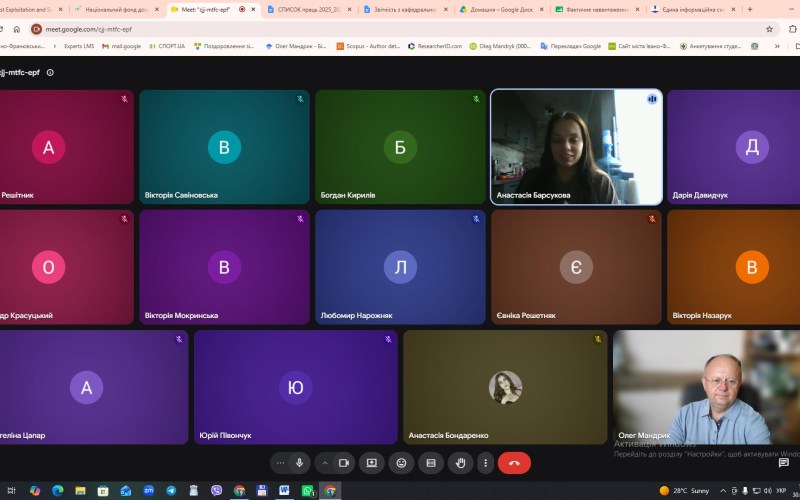Viewport: 800px width, 500px height.
Task: Open meeting details info icon
Action: [50, 72]
